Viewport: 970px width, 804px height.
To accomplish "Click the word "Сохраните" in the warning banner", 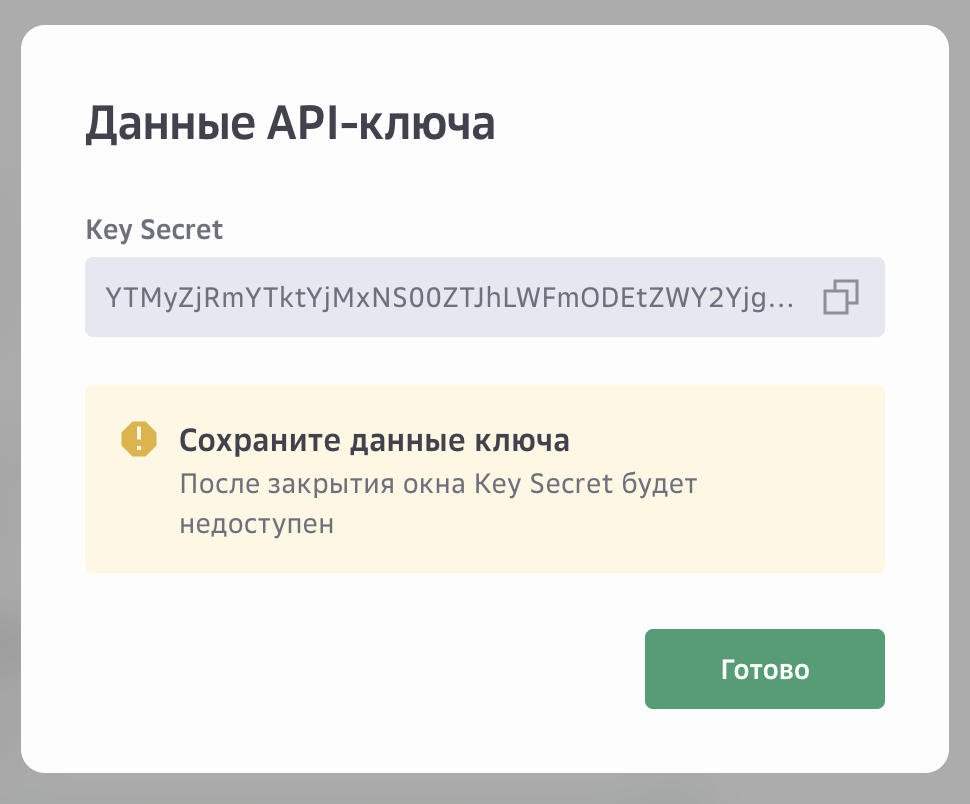I will (250, 440).
